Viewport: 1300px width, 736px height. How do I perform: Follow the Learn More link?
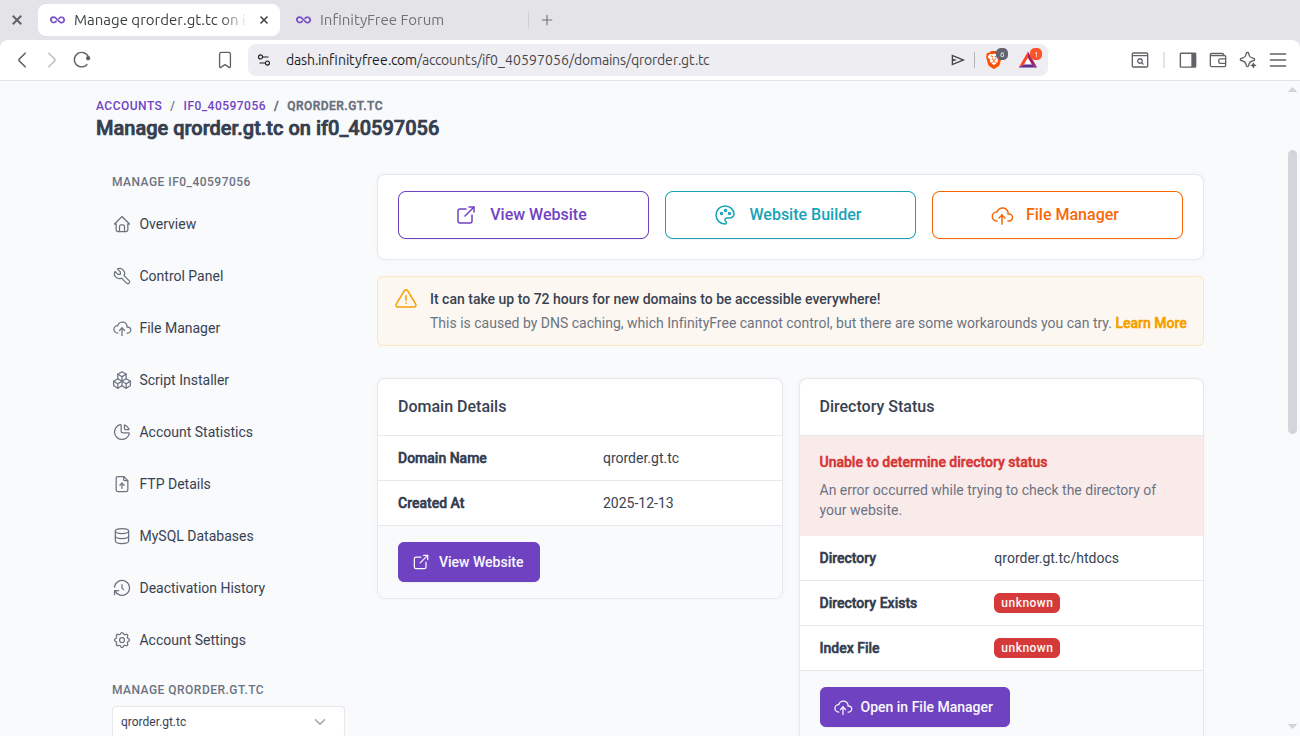click(x=1150, y=323)
